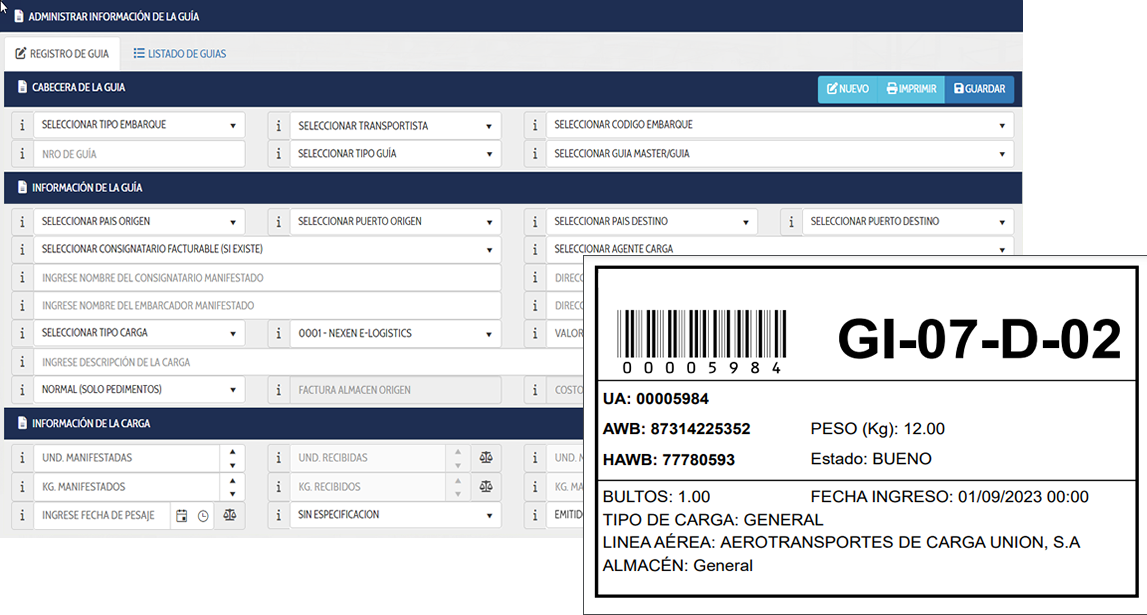1147x615 pixels.
Task: Open the Sin Especificacion dropdown
Action: coord(395,516)
